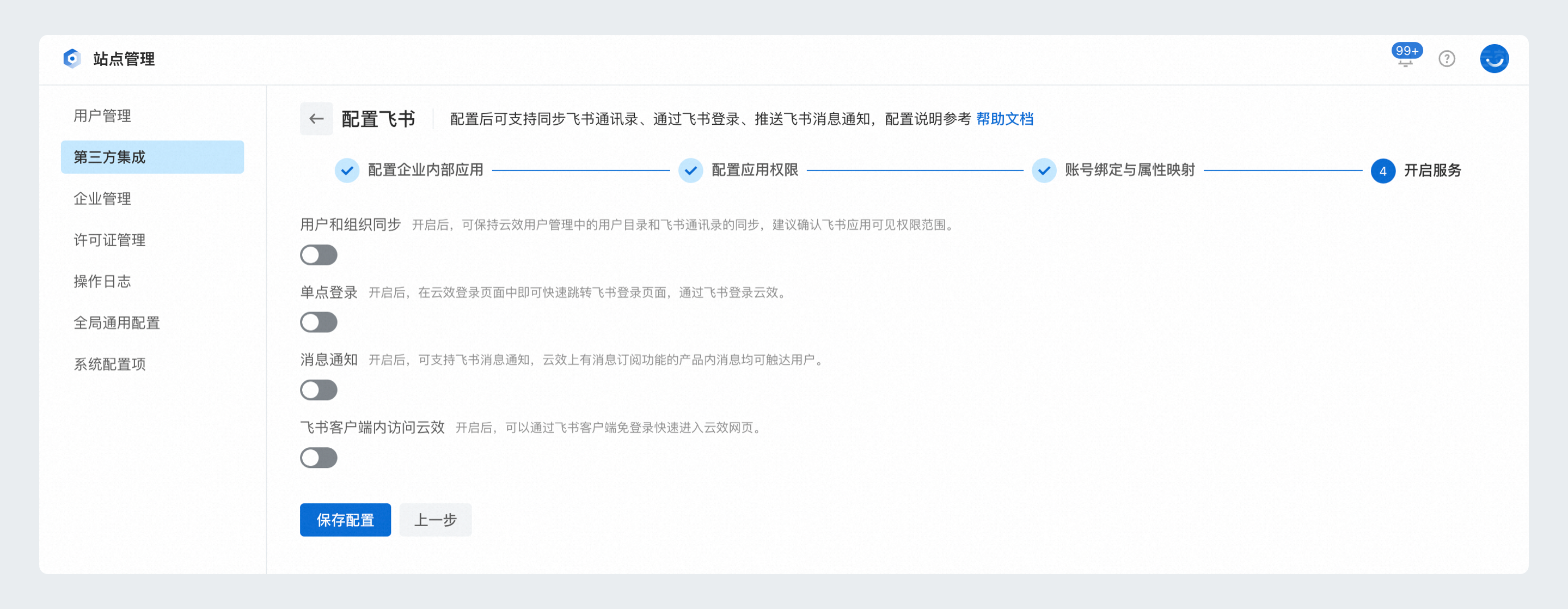The image size is (1568, 609).
Task: Click 上一步 button
Action: (435, 520)
